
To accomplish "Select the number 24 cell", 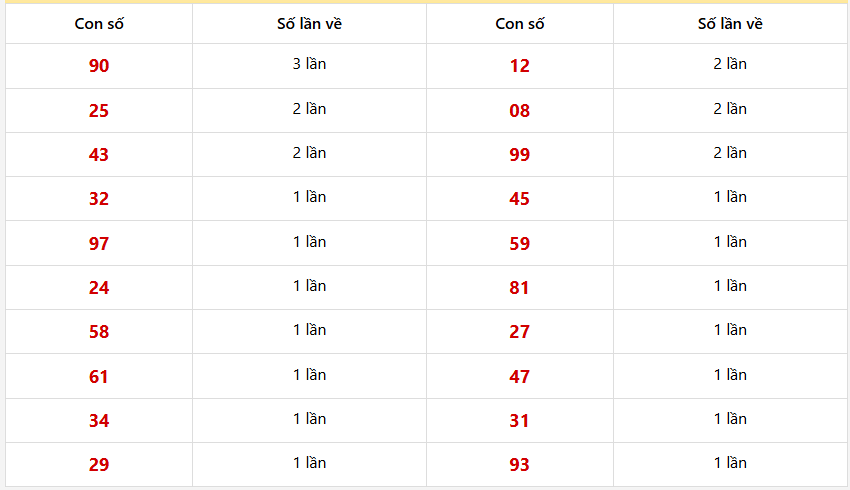I will pyautogui.click(x=99, y=287).
